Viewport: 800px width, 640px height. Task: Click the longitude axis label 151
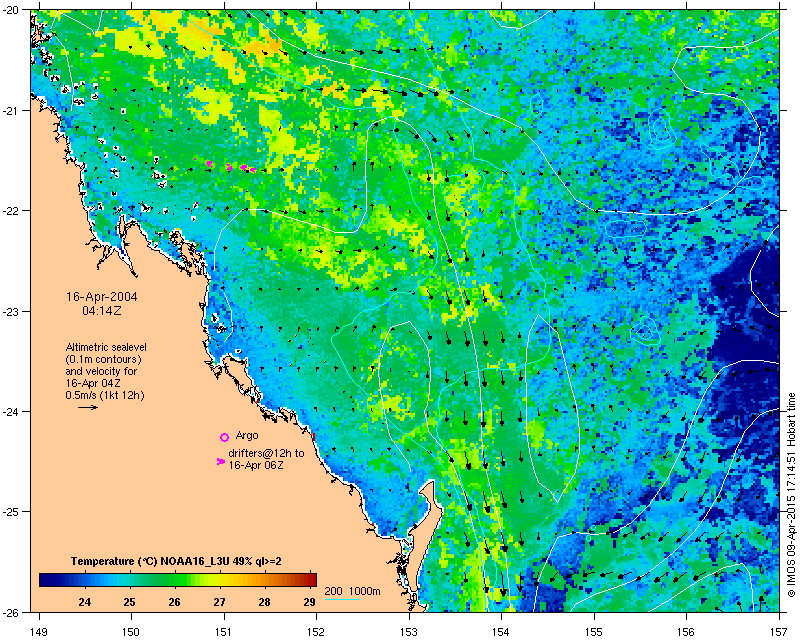pos(224,632)
